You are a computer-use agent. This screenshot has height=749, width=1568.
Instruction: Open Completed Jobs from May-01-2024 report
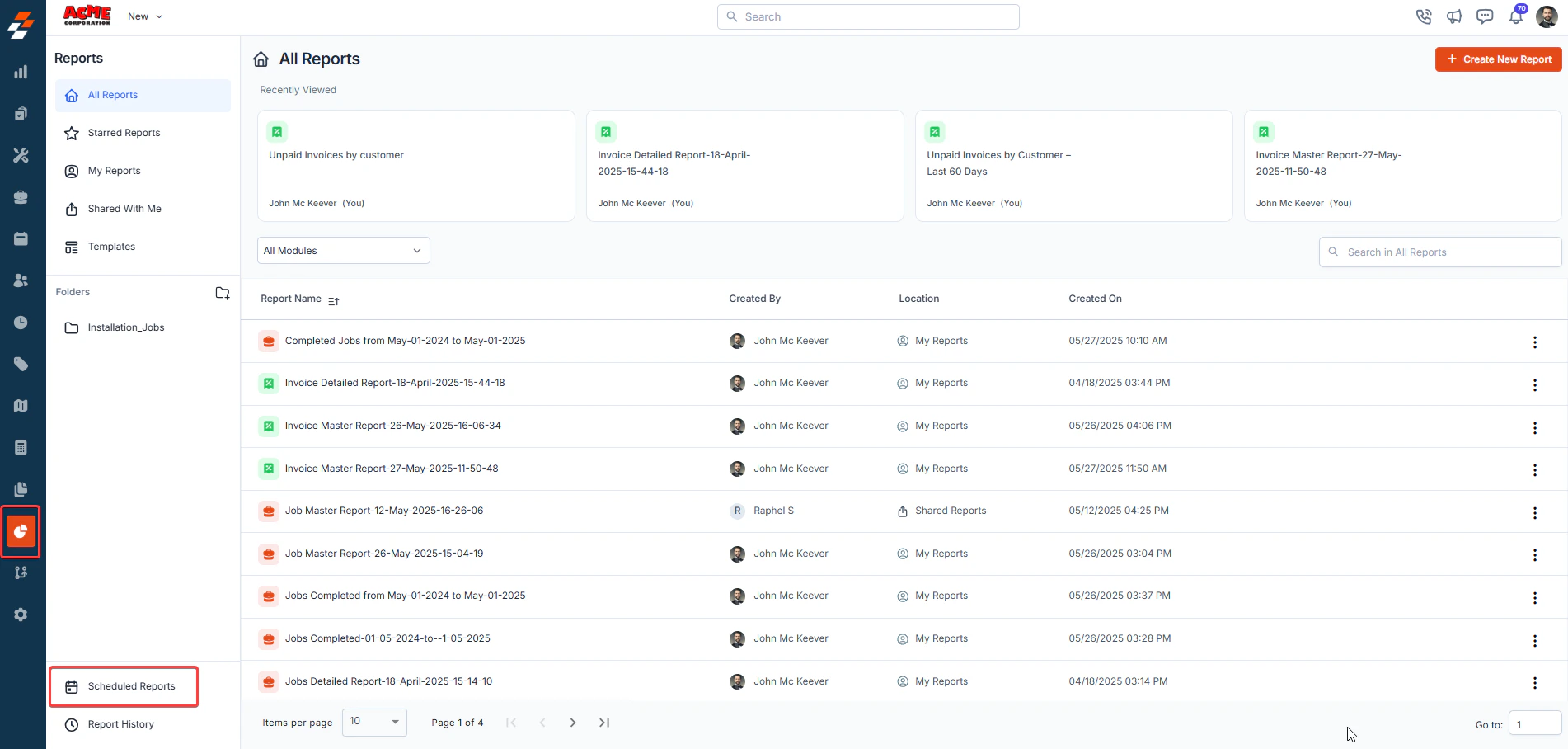coord(405,341)
